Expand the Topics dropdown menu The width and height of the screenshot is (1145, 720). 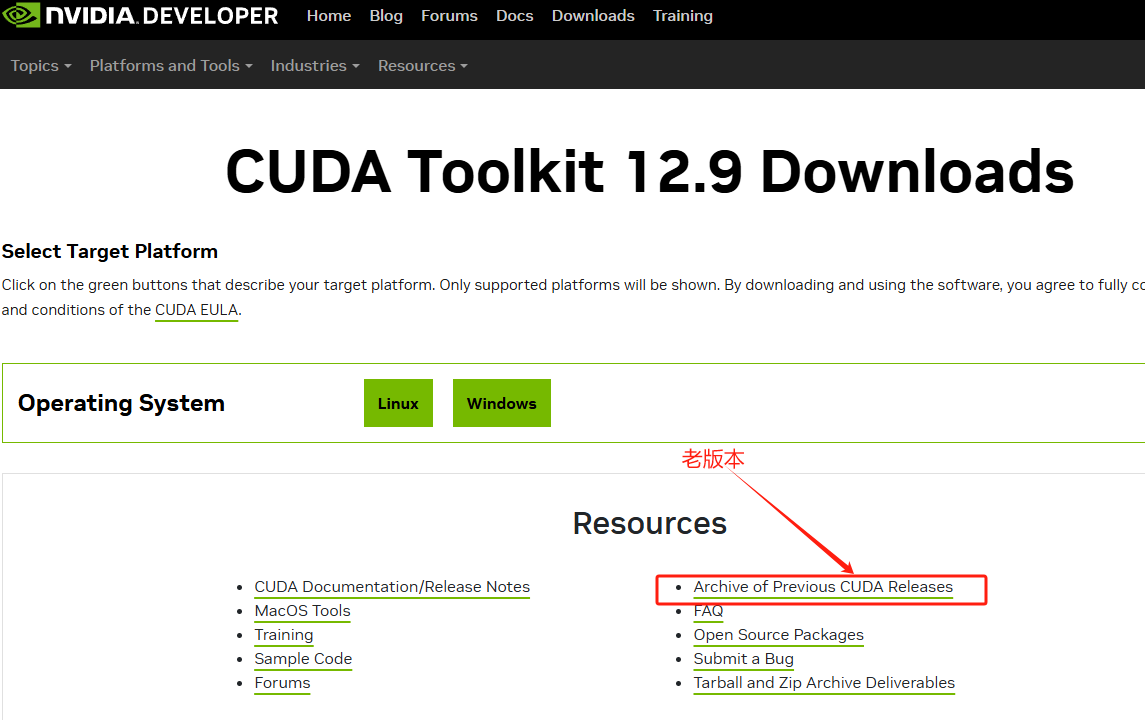tap(41, 66)
